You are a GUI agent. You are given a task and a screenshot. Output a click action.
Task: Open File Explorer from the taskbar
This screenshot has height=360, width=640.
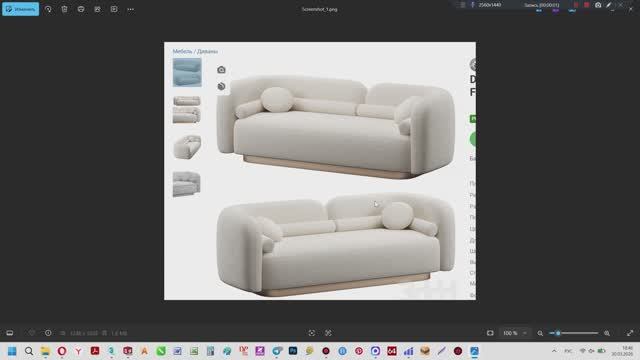[x=45, y=351]
